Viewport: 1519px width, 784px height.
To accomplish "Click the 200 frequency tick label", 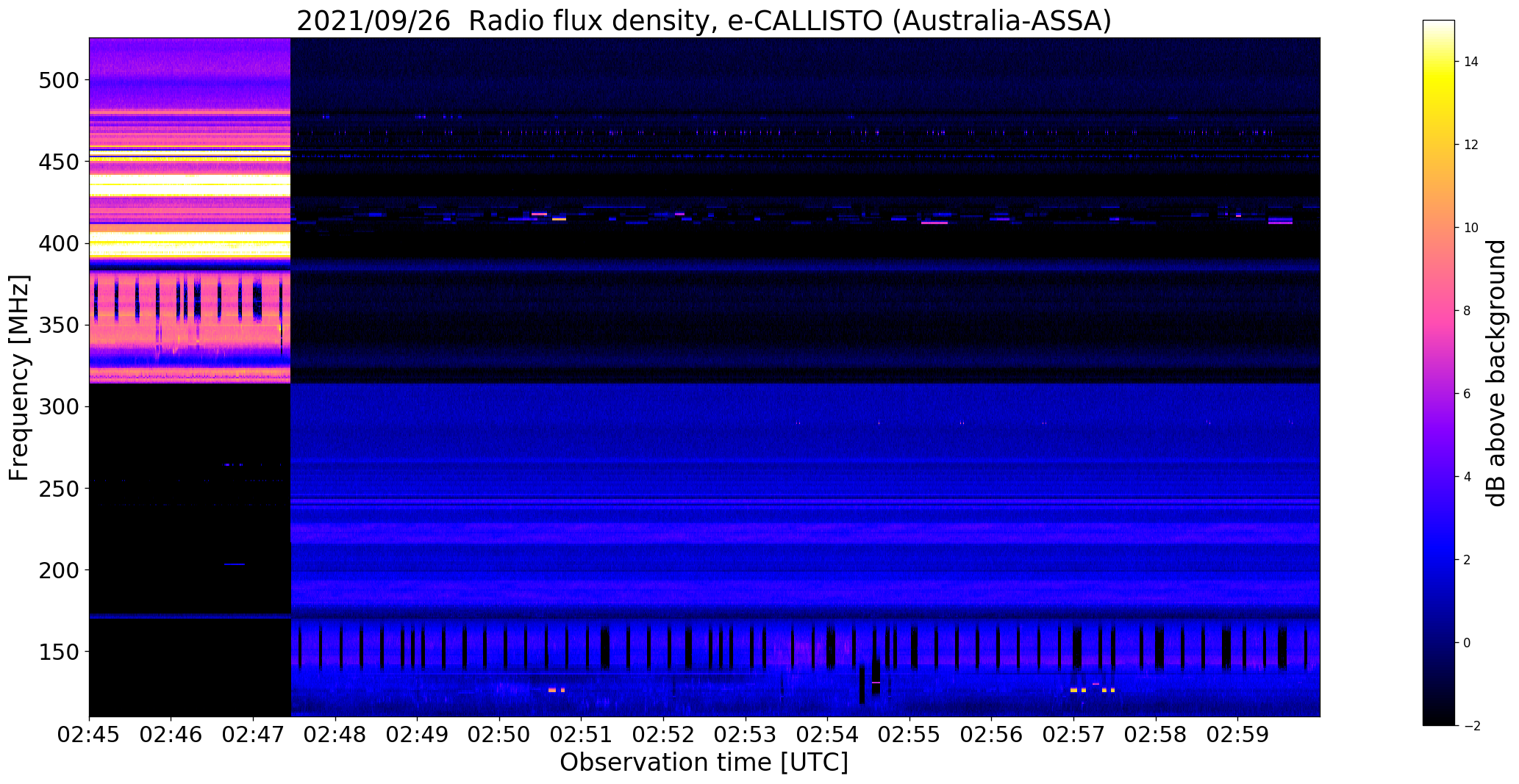I will pyautogui.click(x=57, y=570).
